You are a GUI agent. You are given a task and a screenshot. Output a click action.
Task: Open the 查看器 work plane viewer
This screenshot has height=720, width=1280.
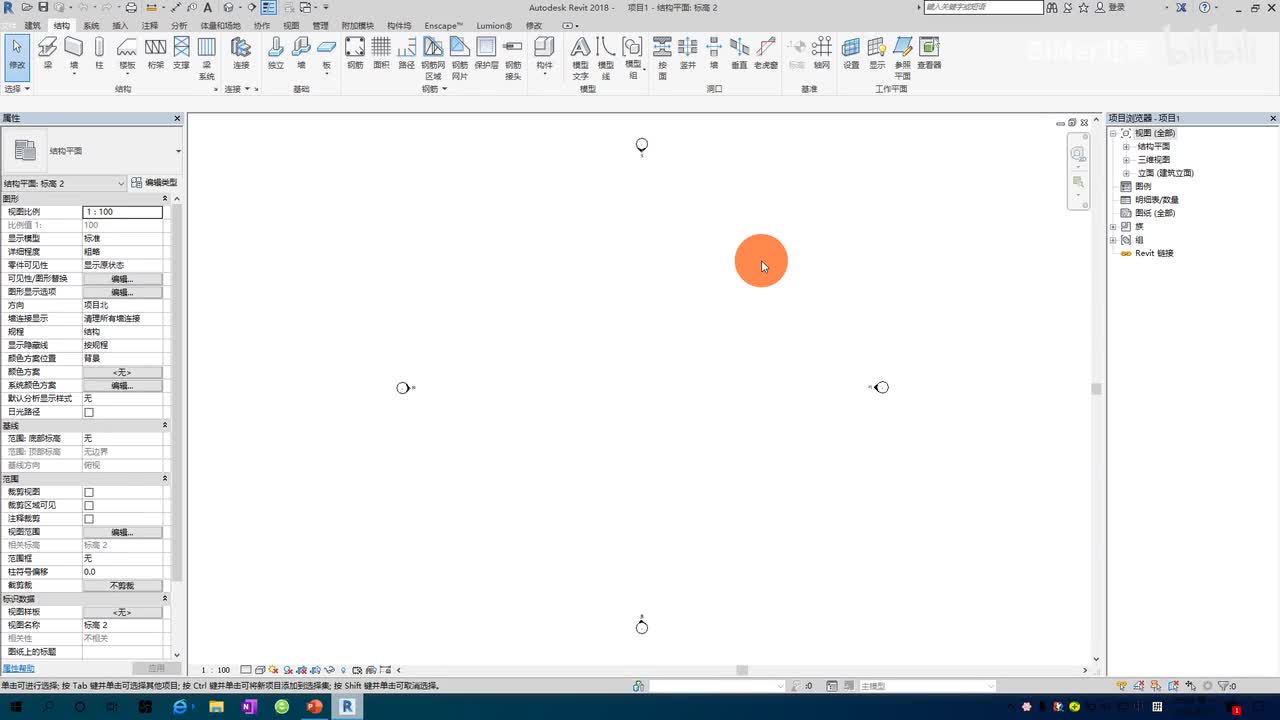929,52
